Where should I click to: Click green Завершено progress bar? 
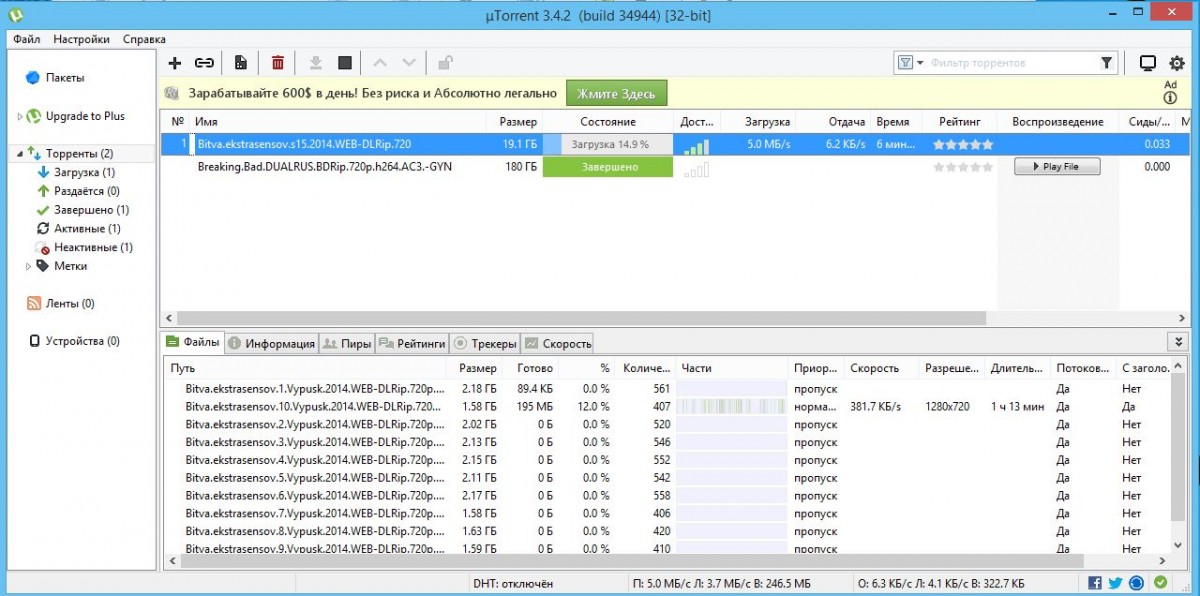coord(608,167)
